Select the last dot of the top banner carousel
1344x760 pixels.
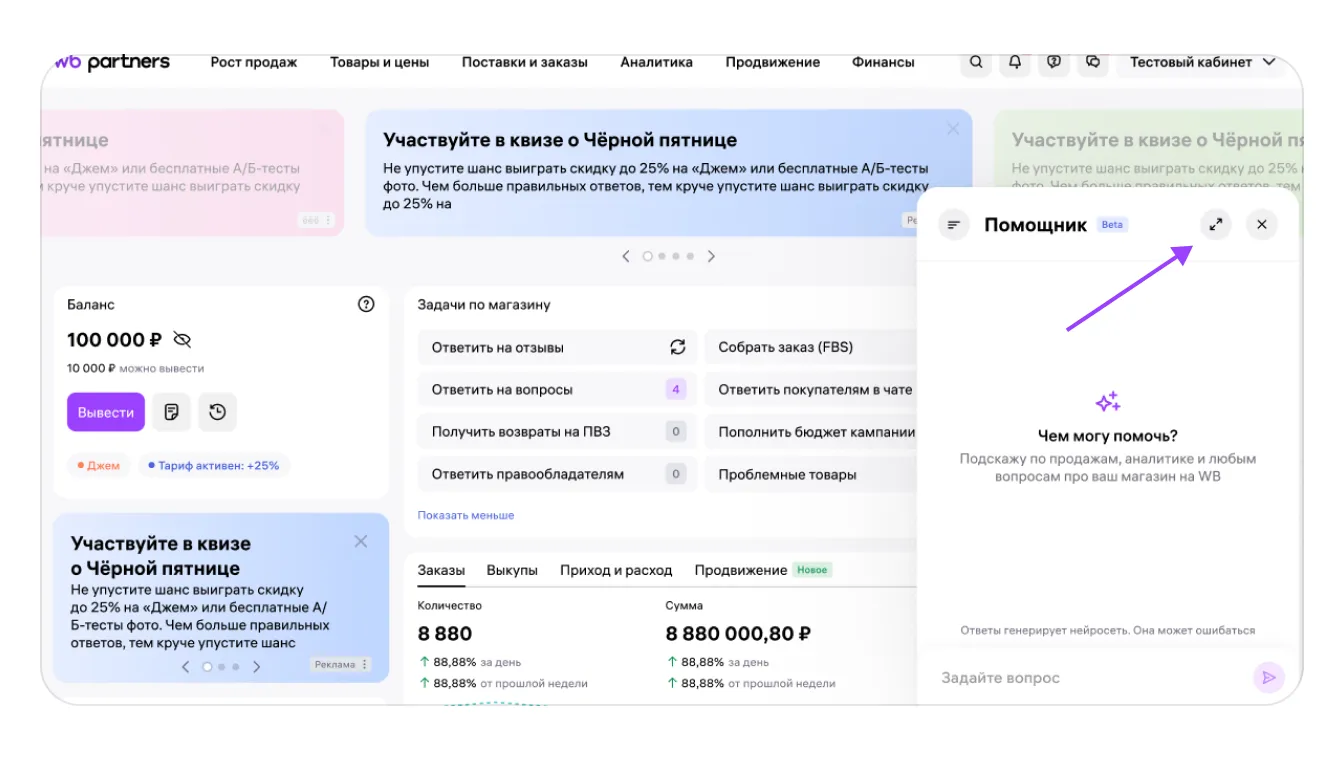(x=690, y=256)
